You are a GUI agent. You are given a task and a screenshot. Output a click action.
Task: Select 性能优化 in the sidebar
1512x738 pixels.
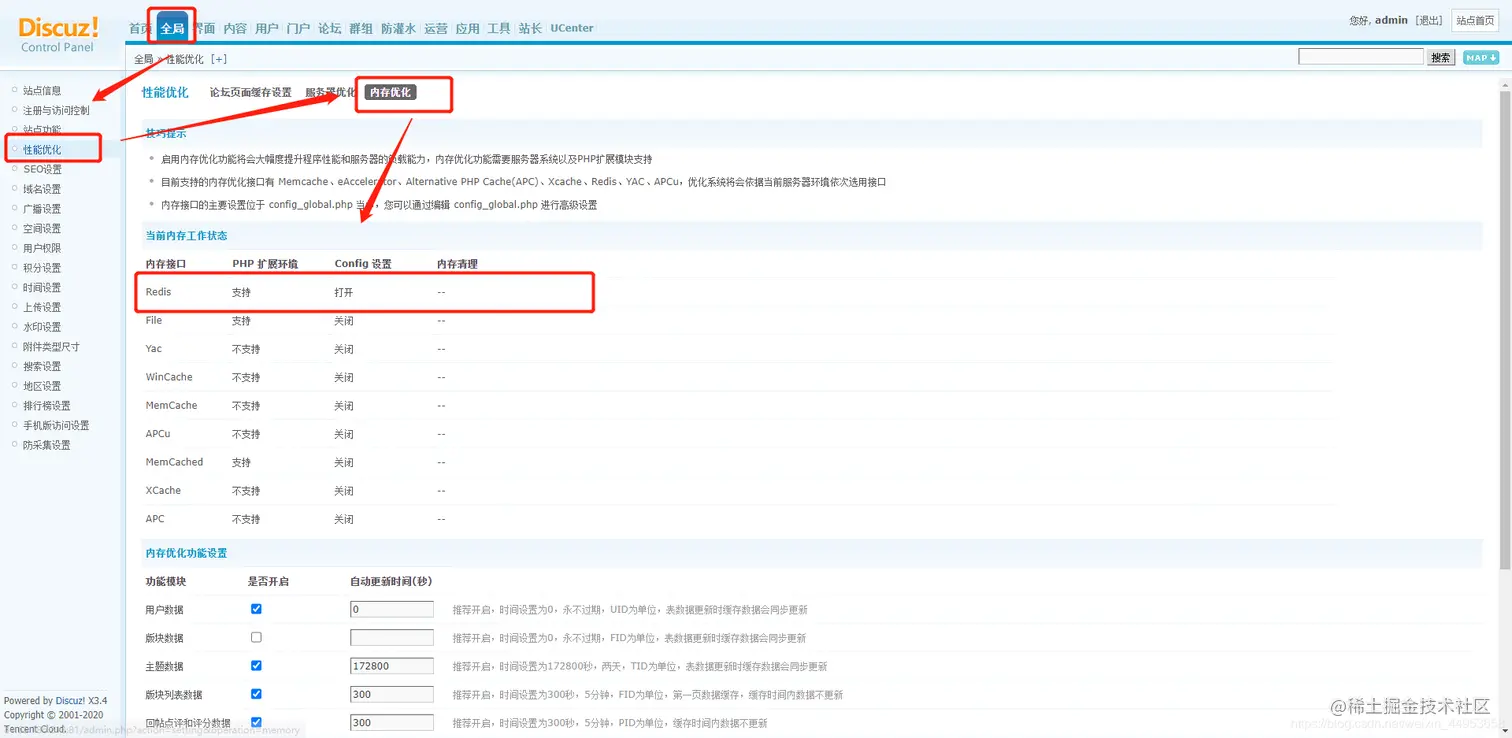pyautogui.click(x=42, y=150)
